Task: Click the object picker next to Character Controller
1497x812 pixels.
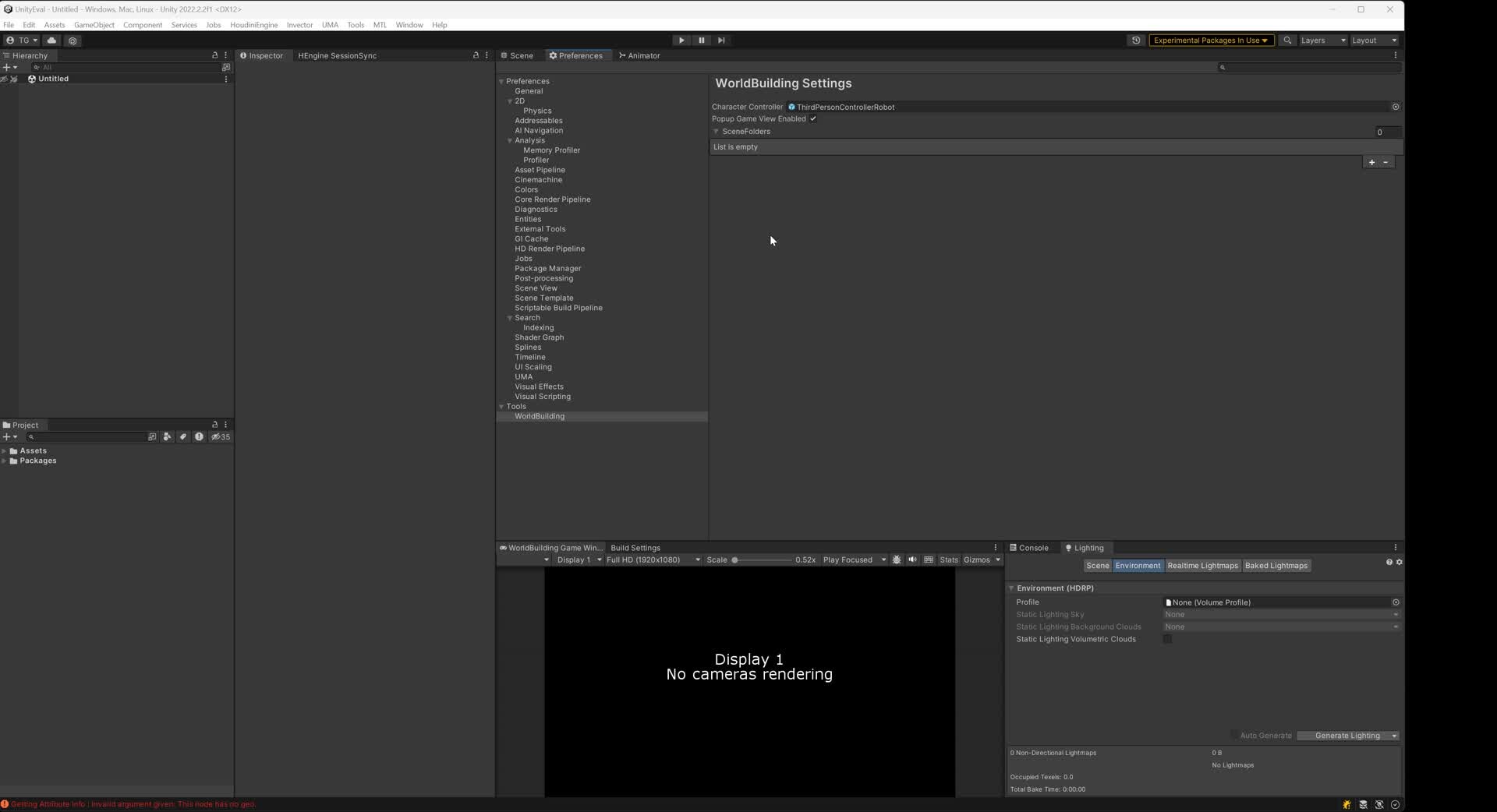Action: (x=1396, y=107)
